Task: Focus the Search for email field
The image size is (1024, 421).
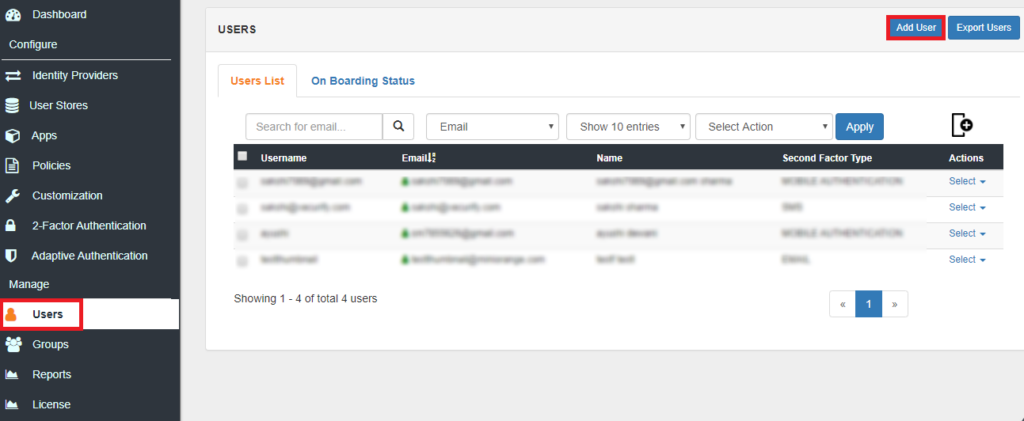Action: click(314, 127)
